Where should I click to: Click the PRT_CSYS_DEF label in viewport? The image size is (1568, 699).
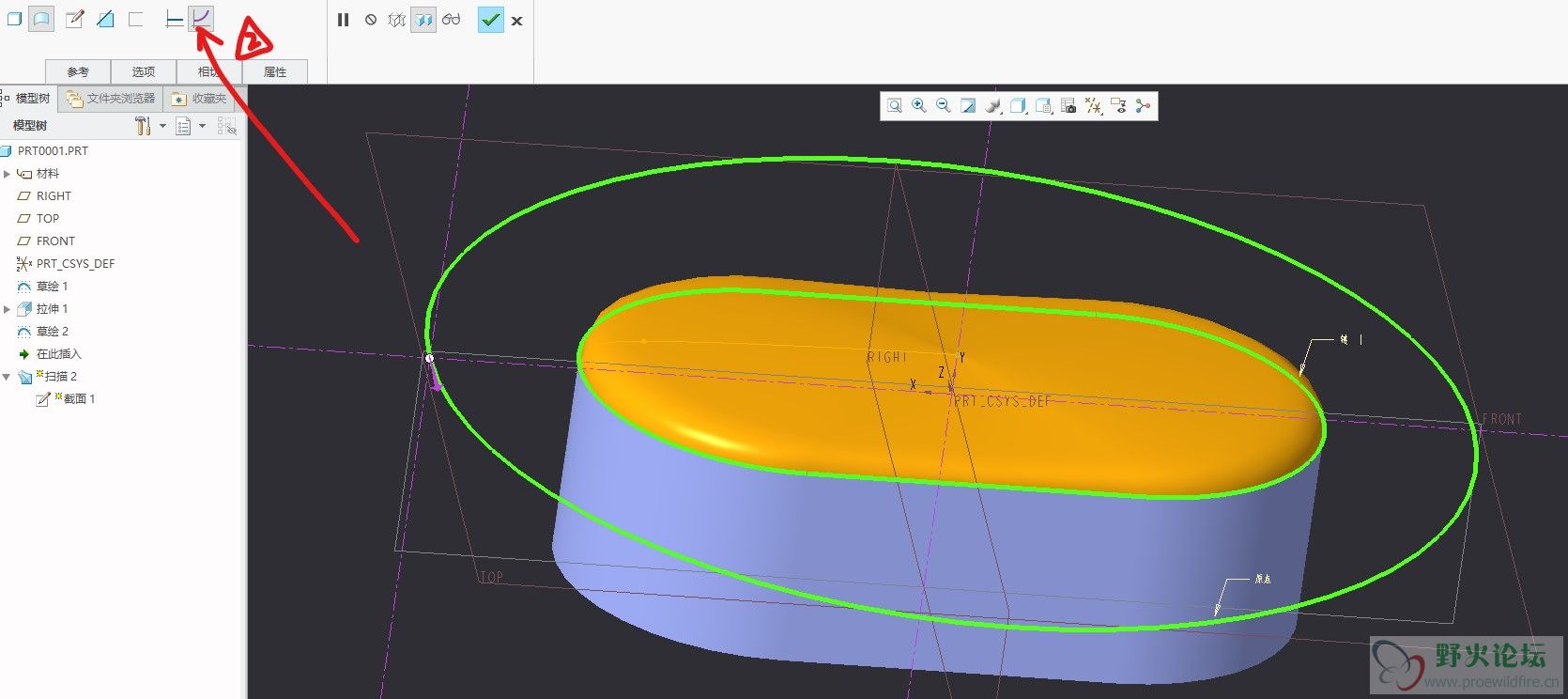tap(1002, 401)
